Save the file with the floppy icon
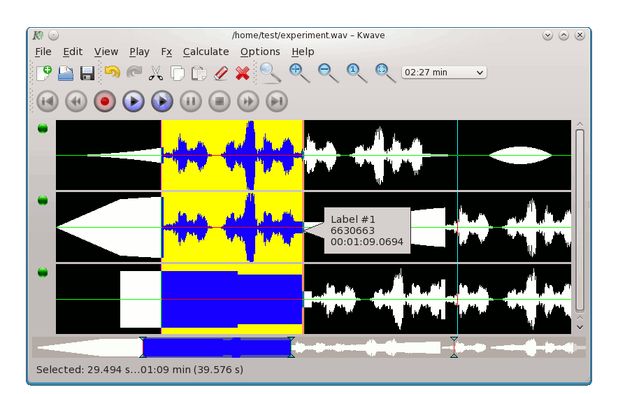The width and height of the screenshot is (618, 394). tap(87, 73)
